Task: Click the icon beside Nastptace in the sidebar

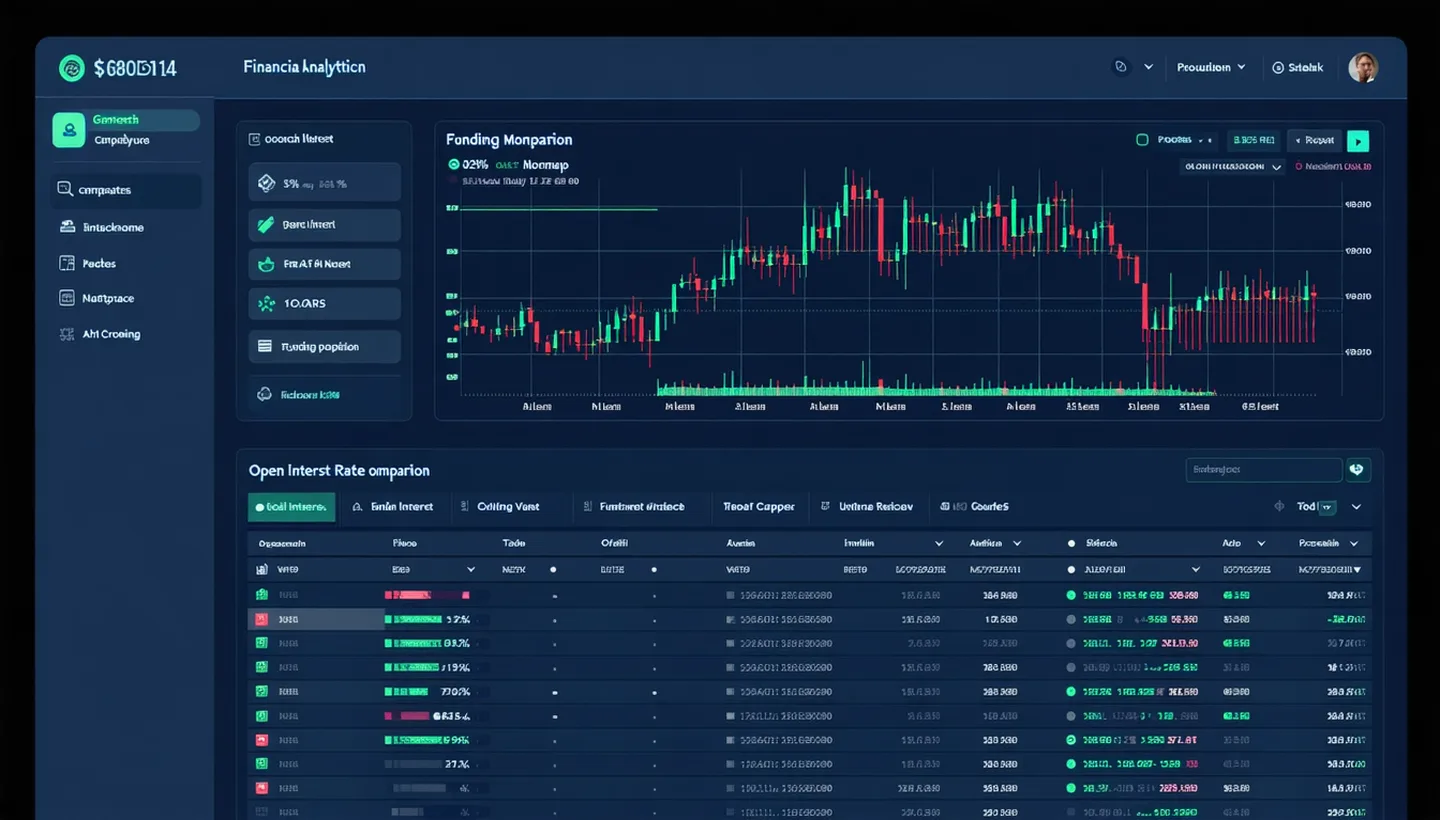Action: tap(67, 298)
